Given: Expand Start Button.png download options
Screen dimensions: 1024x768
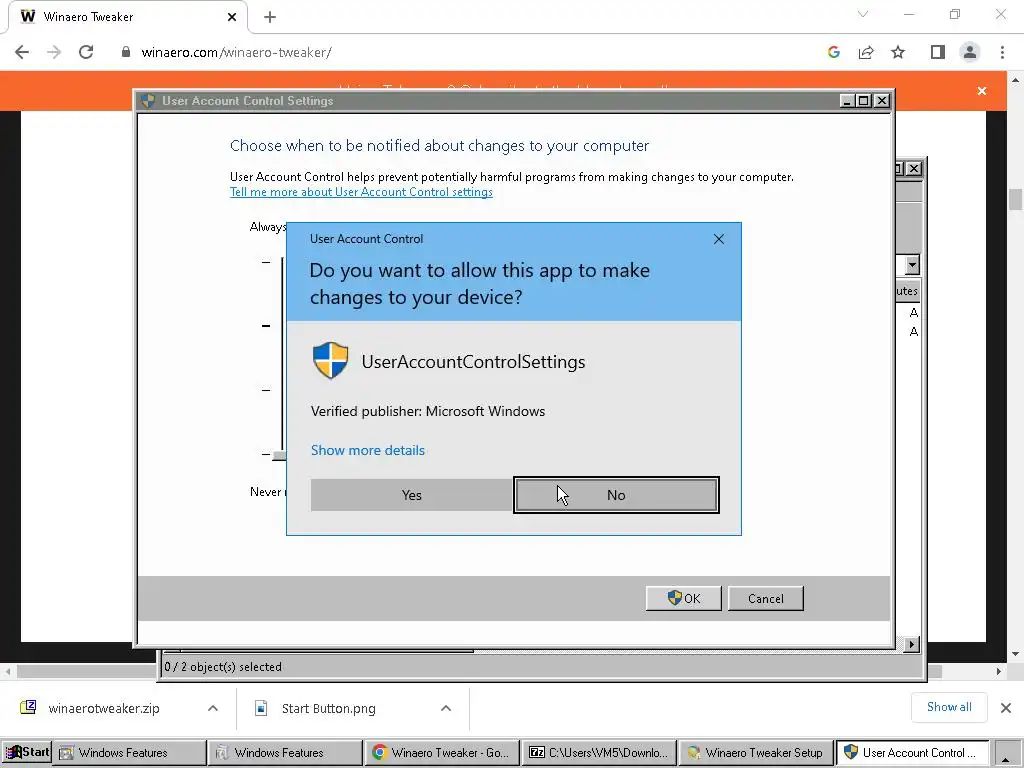Looking at the screenshot, I should click(x=446, y=708).
